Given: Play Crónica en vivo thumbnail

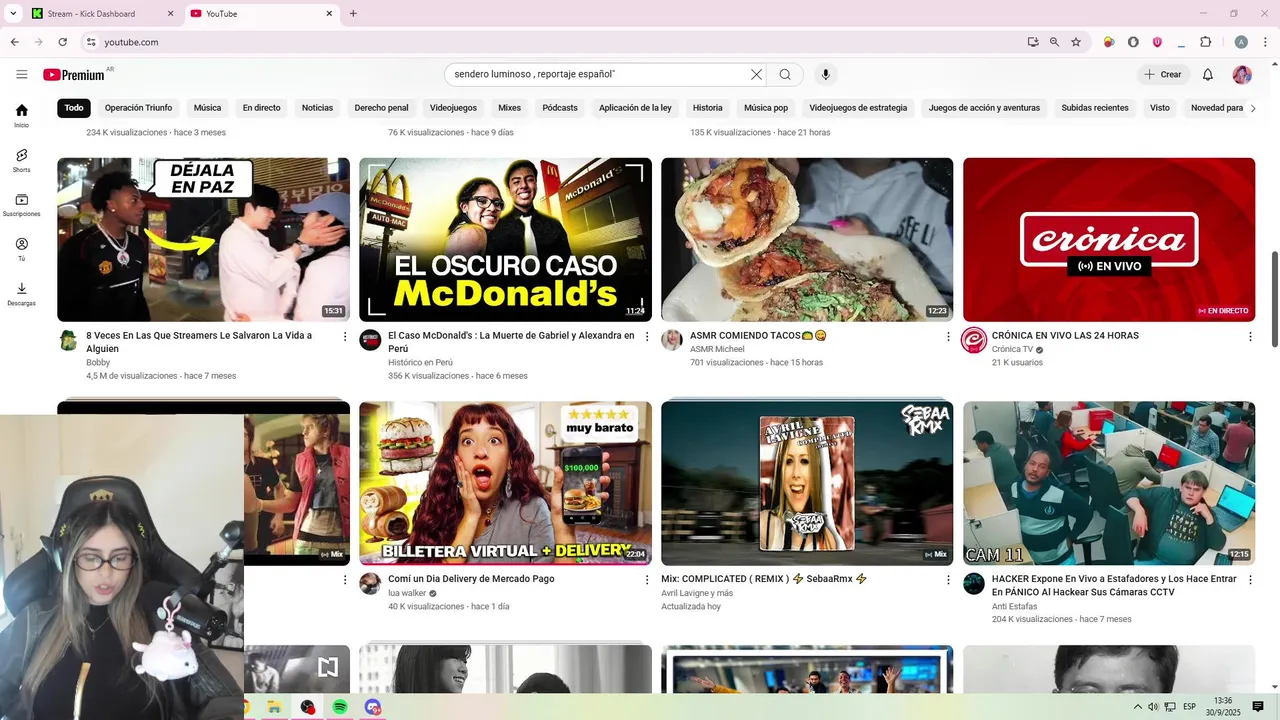Looking at the screenshot, I should (1109, 239).
